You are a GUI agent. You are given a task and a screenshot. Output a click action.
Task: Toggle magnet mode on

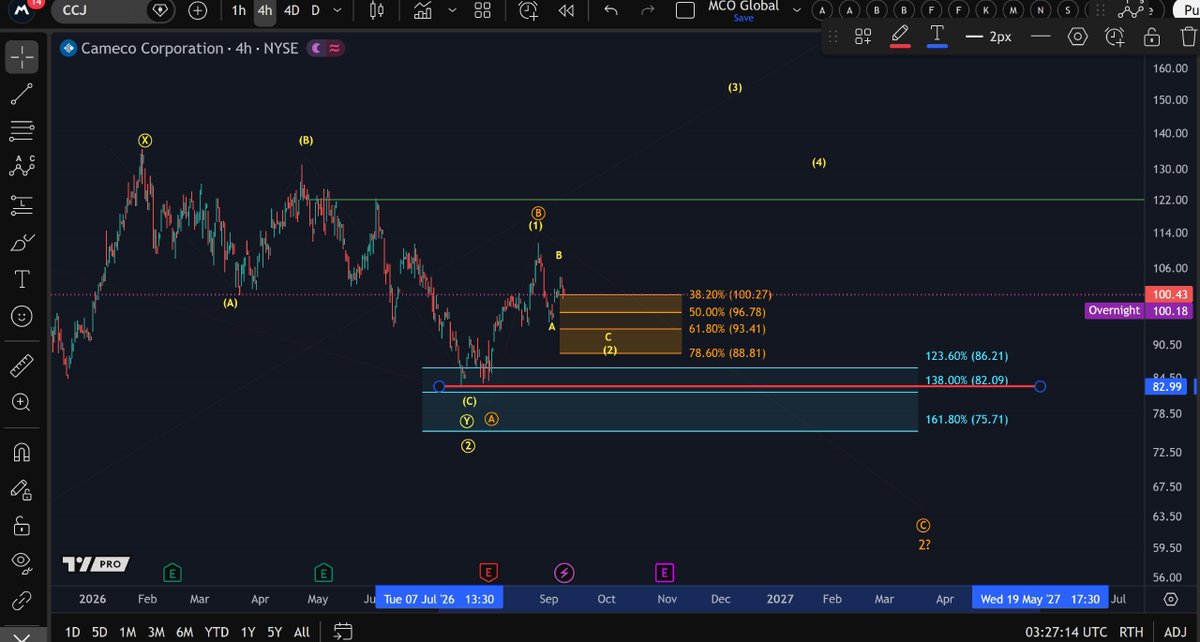point(21,452)
